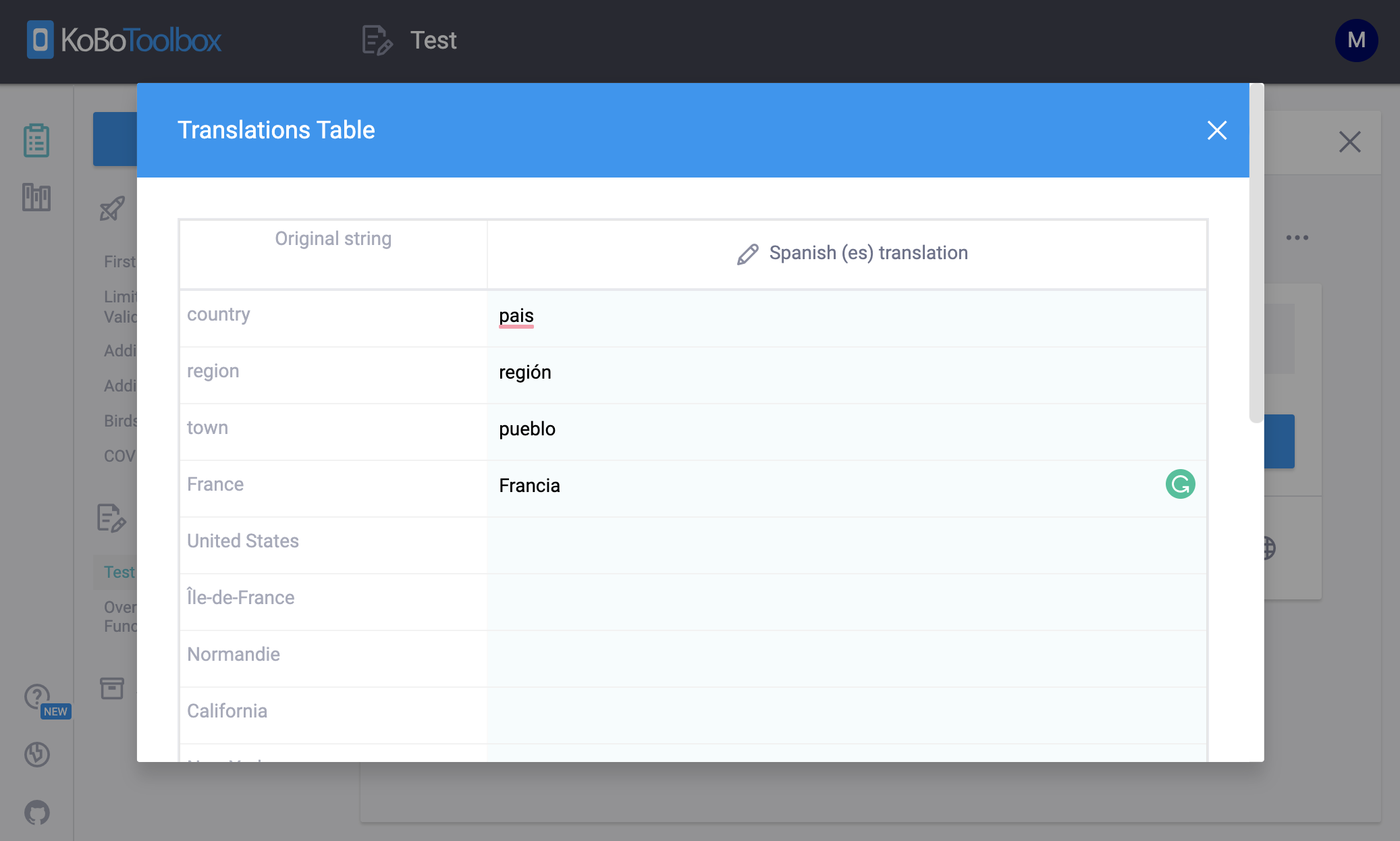Screen dimensions: 1400x841
Task: Click pencil icon beside Spanish translation header
Action: [x=747, y=254]
